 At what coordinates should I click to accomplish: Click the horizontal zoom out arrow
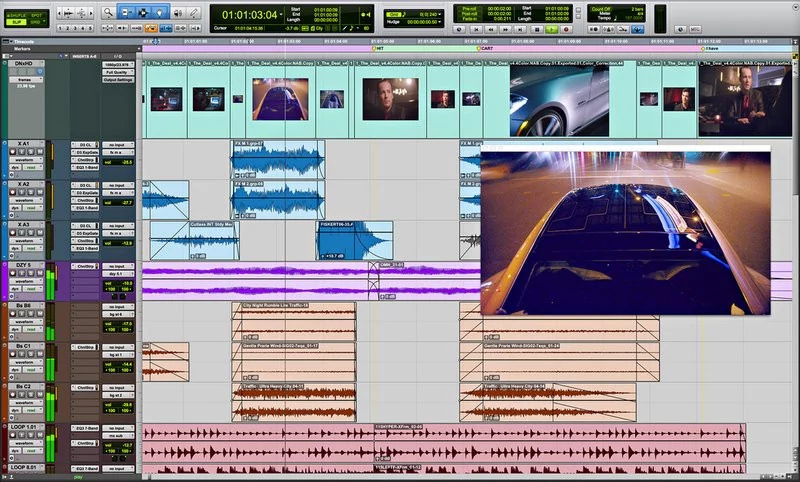59,13
